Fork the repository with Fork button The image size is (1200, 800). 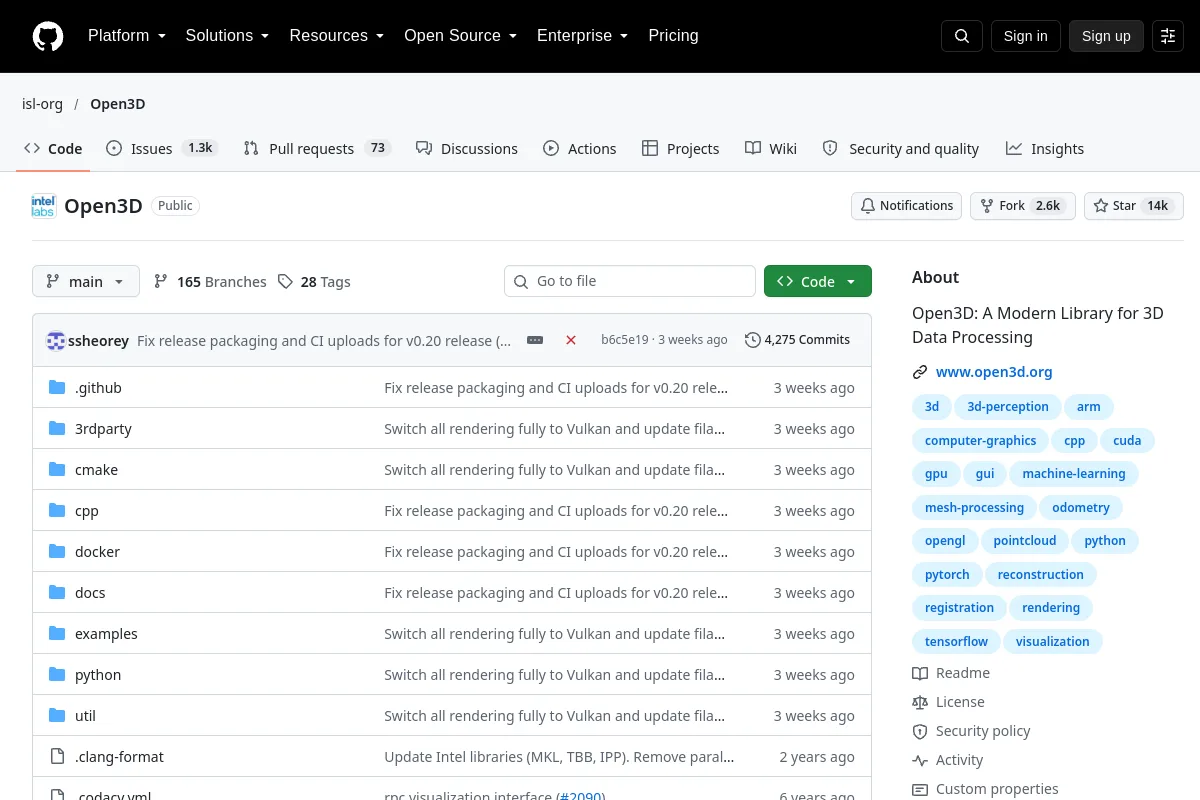tap(1023, 206)
